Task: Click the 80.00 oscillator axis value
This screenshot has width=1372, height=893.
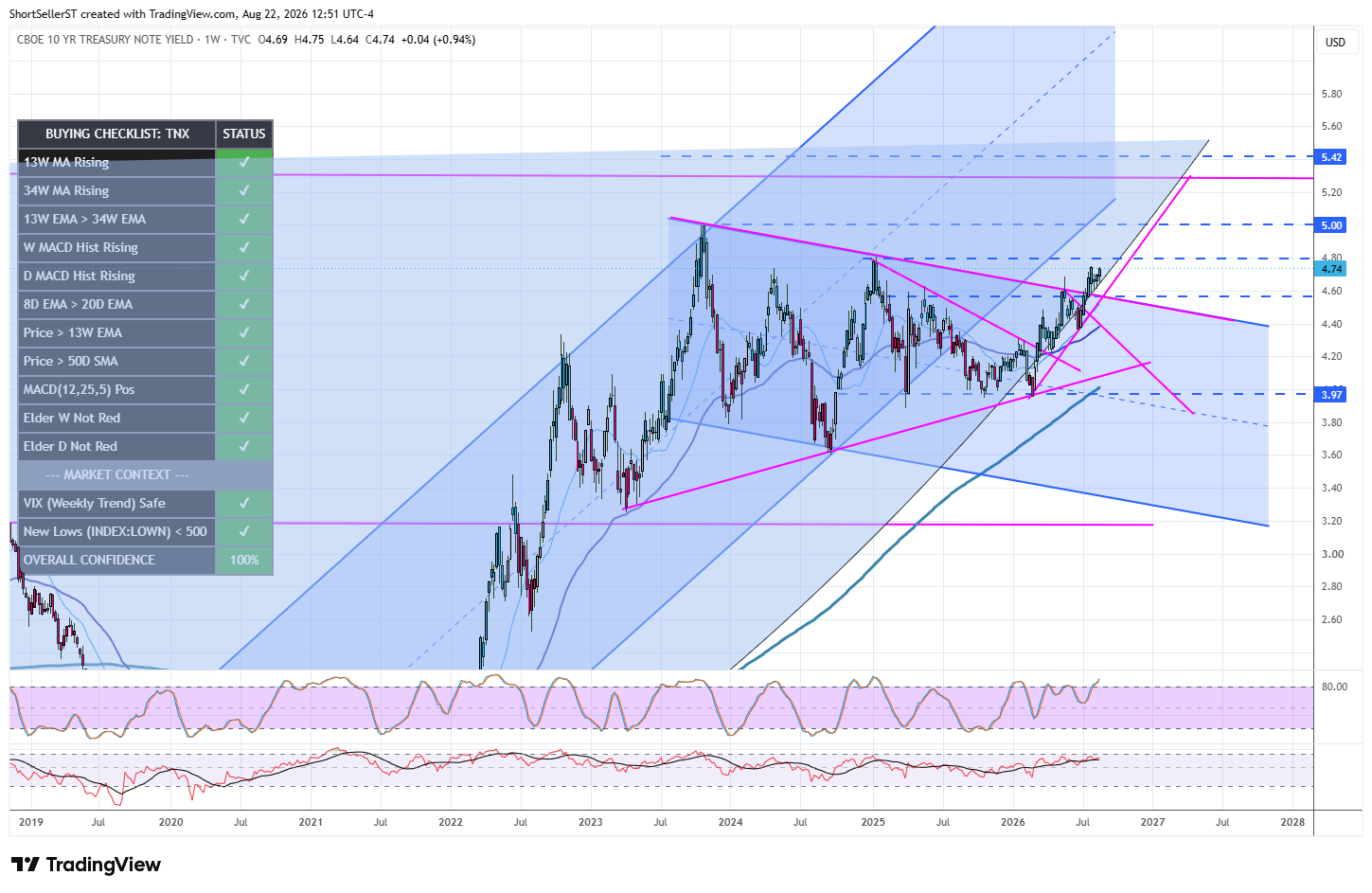Action: click(1334, 687)
